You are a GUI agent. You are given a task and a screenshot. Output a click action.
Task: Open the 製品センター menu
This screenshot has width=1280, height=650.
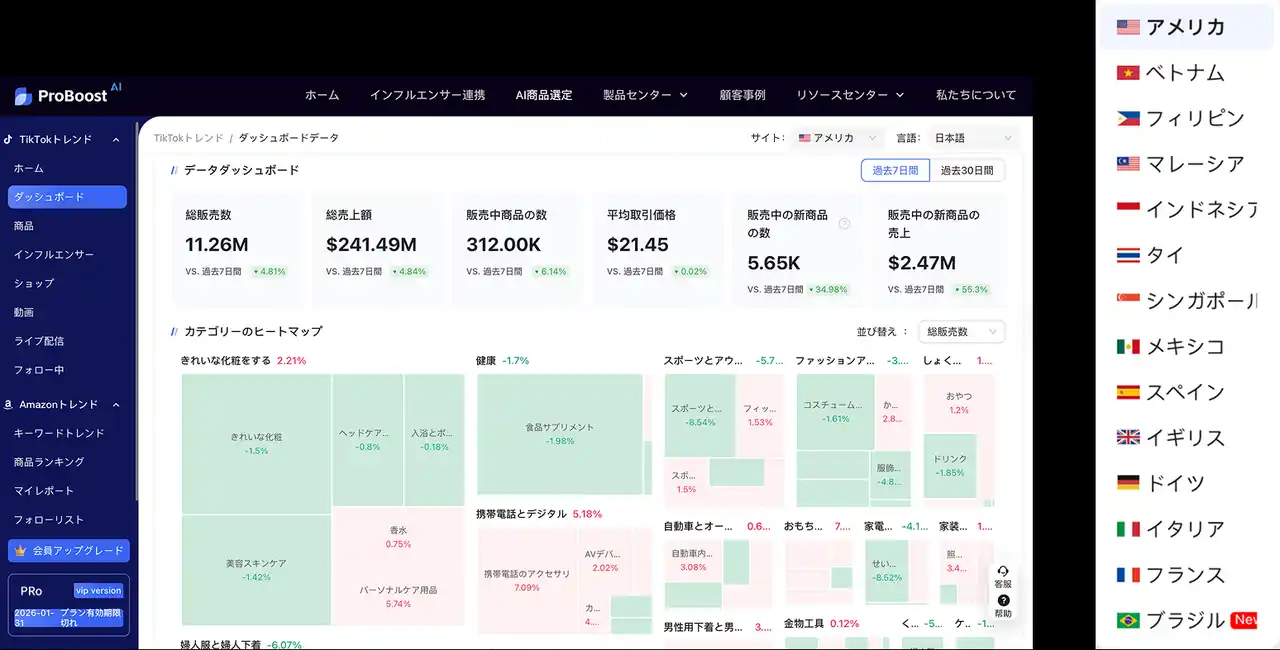tap(645, 95)
